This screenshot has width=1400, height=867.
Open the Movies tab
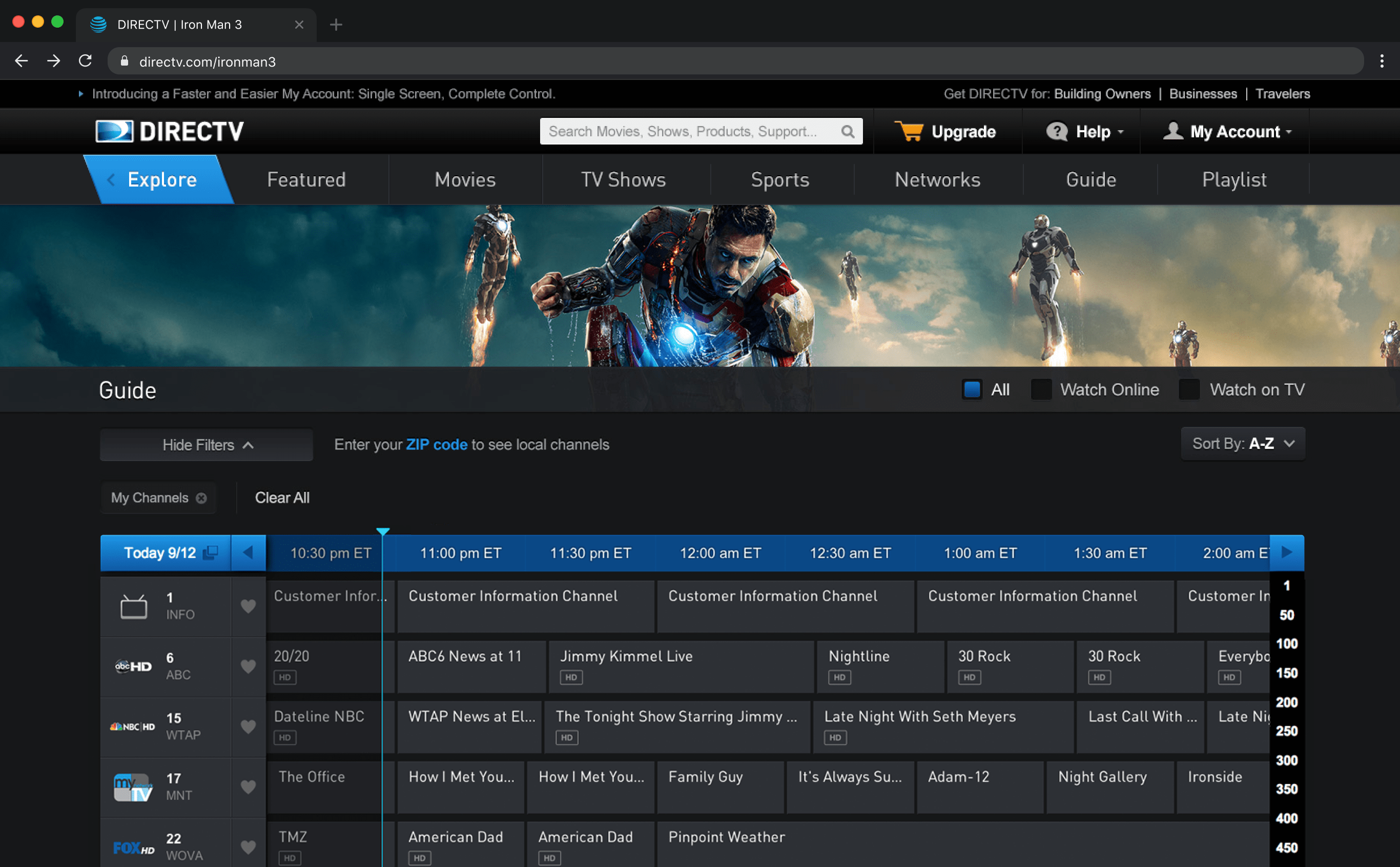click(465, 179)
